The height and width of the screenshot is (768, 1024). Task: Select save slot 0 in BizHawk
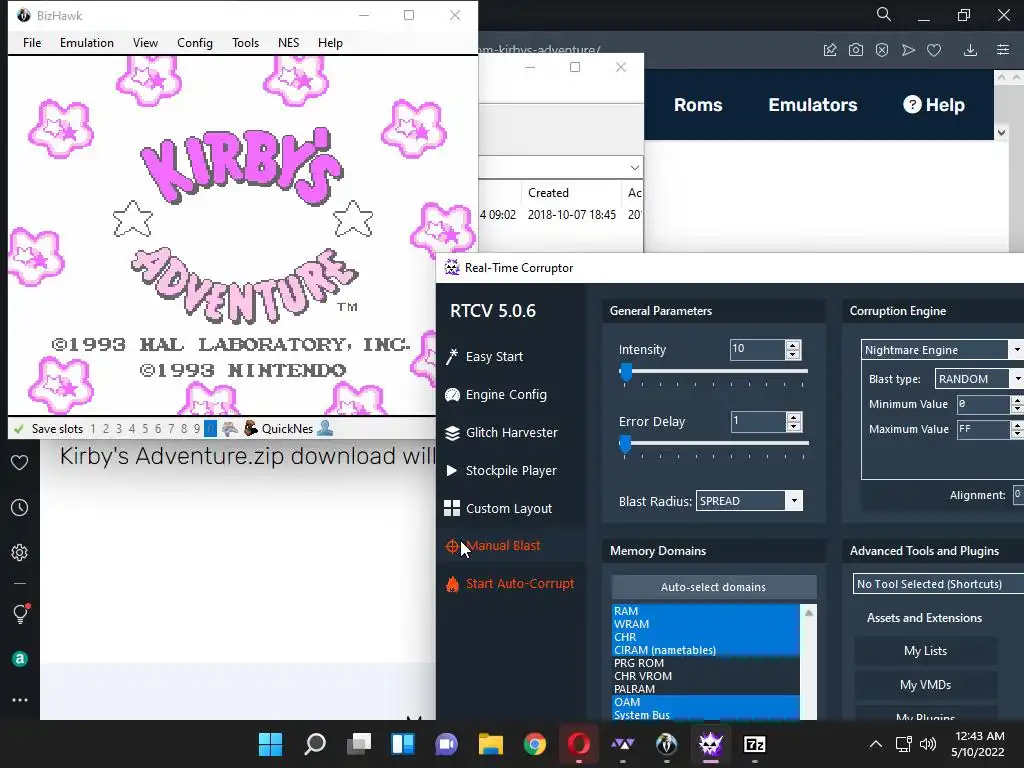210,429
